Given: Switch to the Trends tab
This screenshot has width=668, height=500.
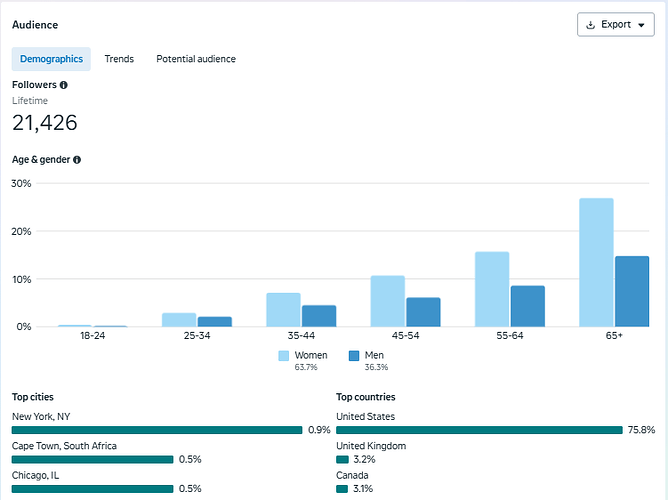Looking at the screenshot, I should pos(119,59).
